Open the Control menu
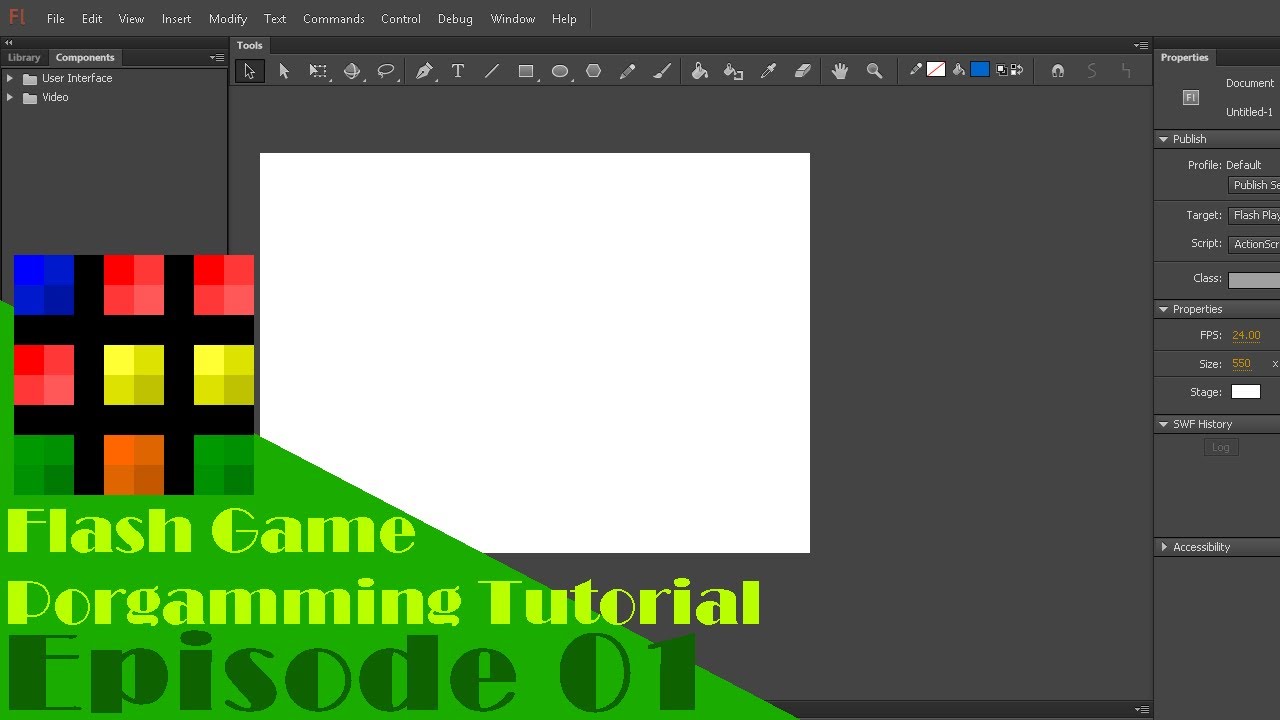Screen dimensions: 1280x720 tap(401, 19)
